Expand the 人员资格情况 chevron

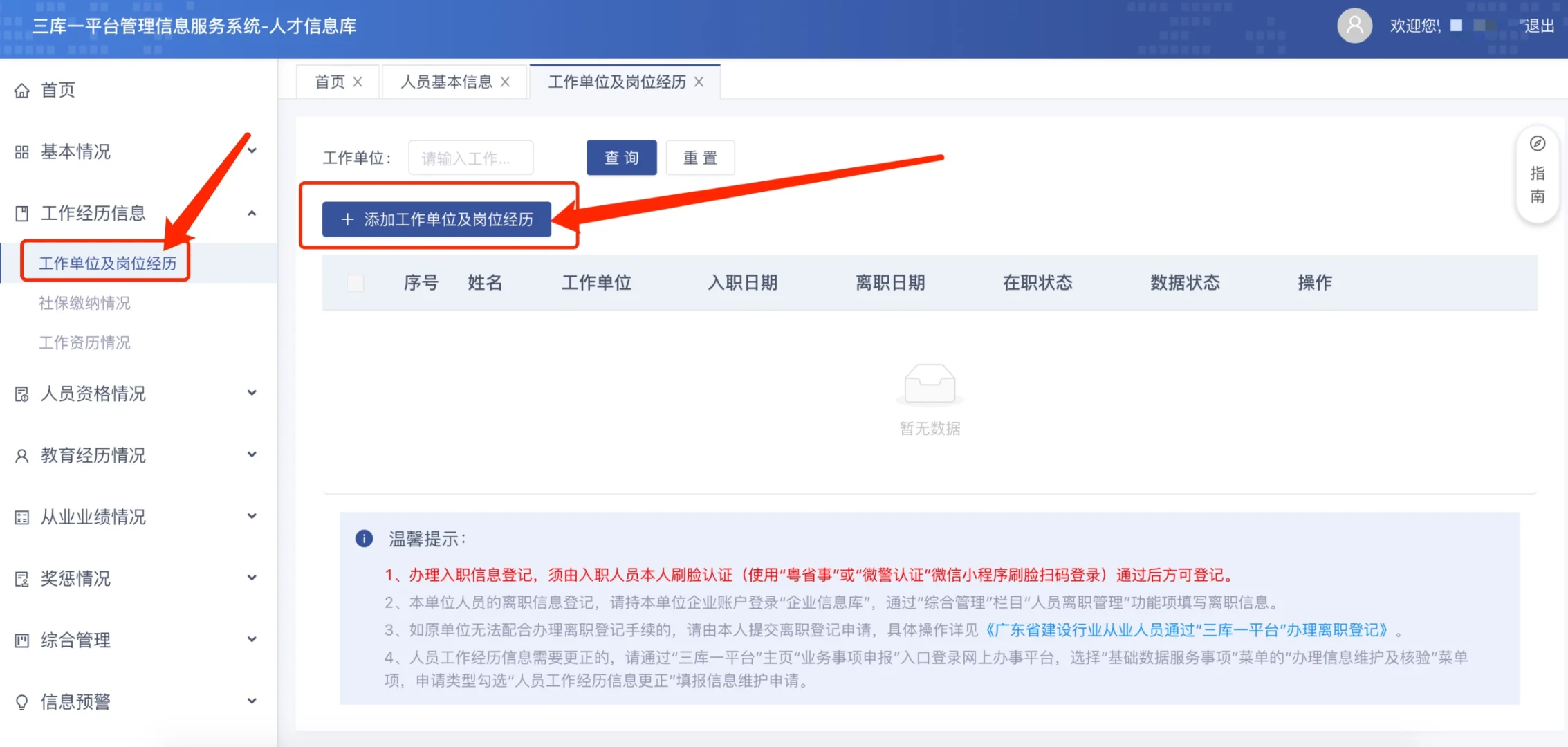point(252,393)
